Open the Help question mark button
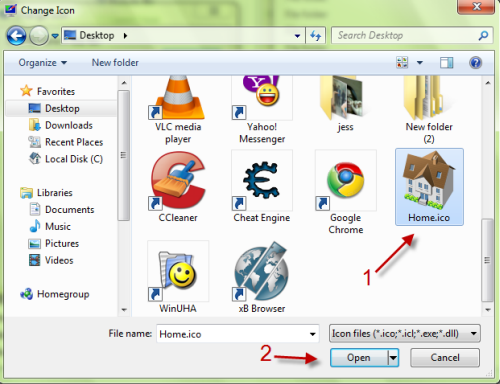 [475, 62]
